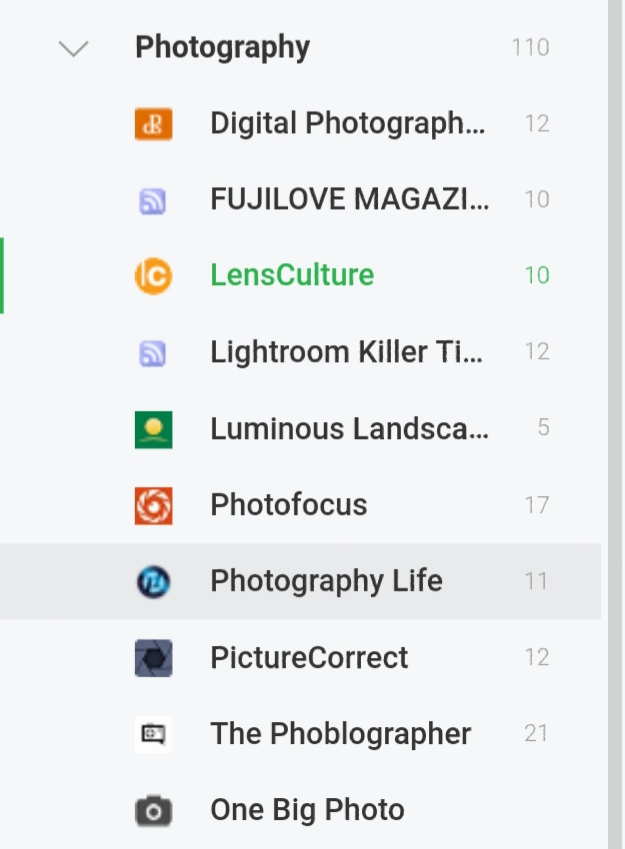
Task: Click the LensCulture orange circle icon
Action: pyautogui.click(x=153, y=276)
